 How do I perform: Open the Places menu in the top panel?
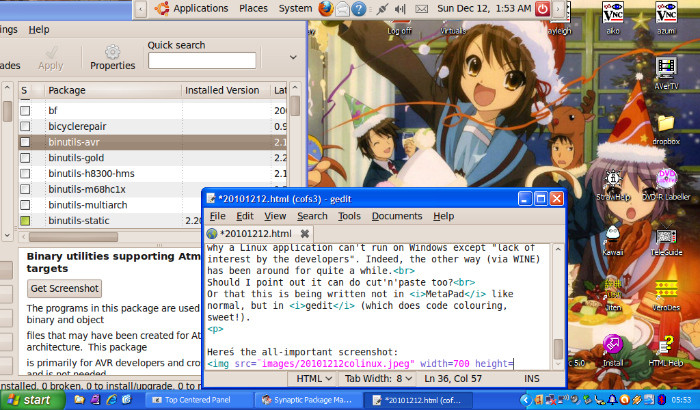coord(253,8)
